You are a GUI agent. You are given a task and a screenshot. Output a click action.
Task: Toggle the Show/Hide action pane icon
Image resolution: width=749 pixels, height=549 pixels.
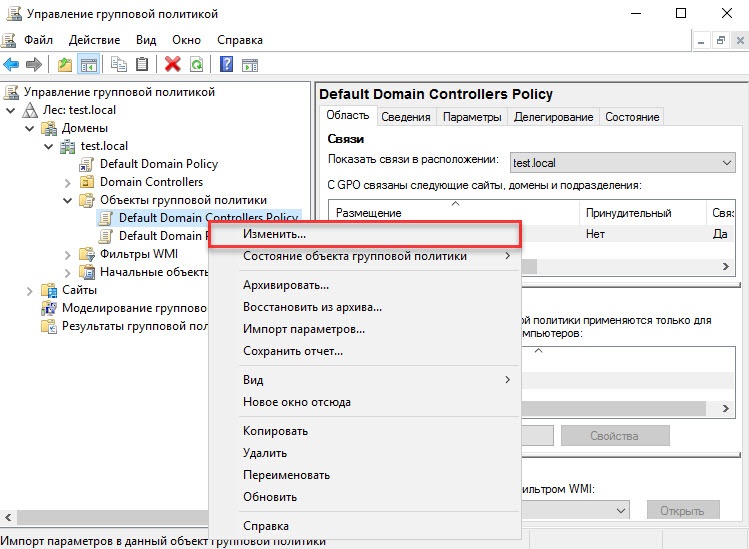(250, 65)
